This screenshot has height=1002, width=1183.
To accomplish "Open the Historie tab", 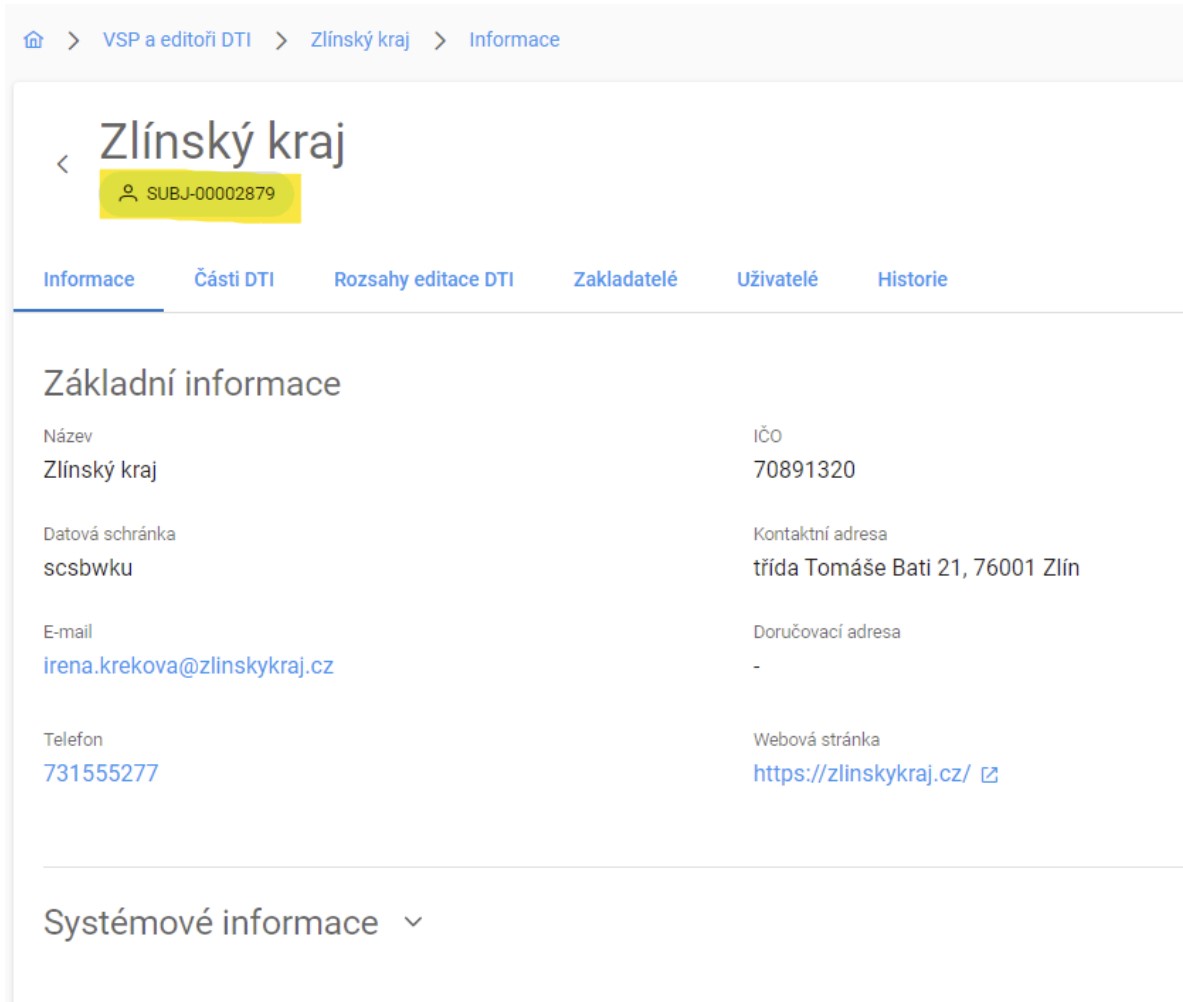I will (912, 280).
